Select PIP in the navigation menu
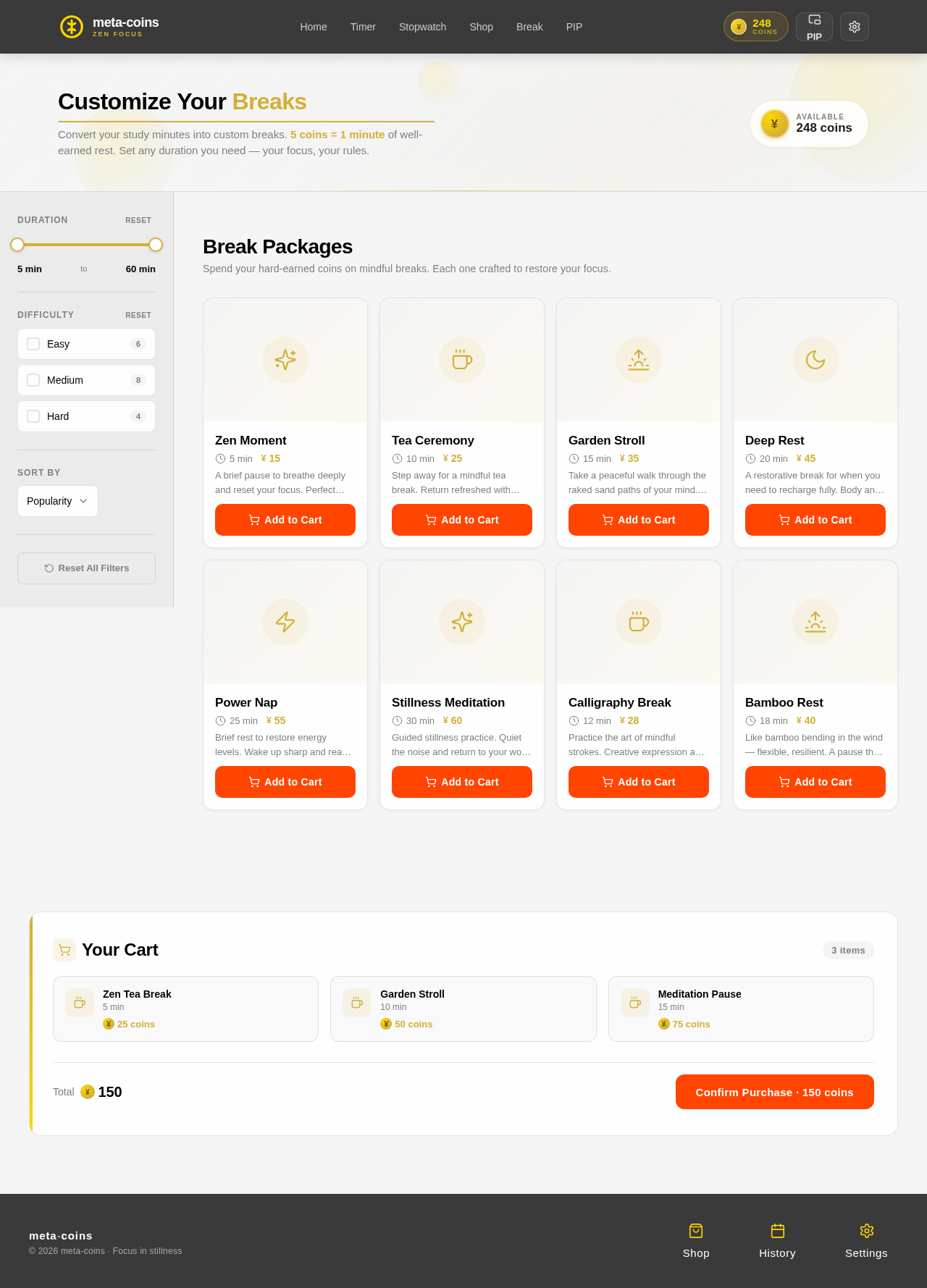Image resolution: width=927 pixels, height=1288 pixels. point(574,27)
